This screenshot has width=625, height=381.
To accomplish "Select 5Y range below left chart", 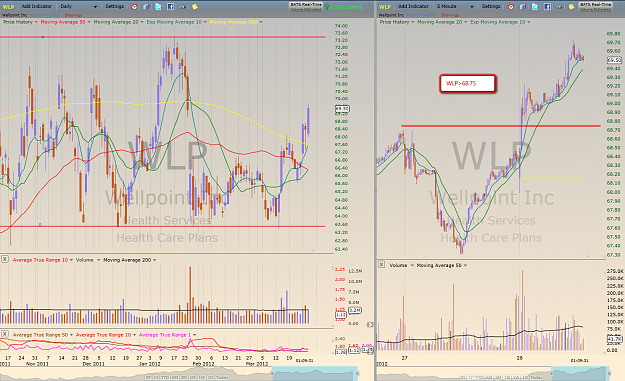I will tap(148, 377).
